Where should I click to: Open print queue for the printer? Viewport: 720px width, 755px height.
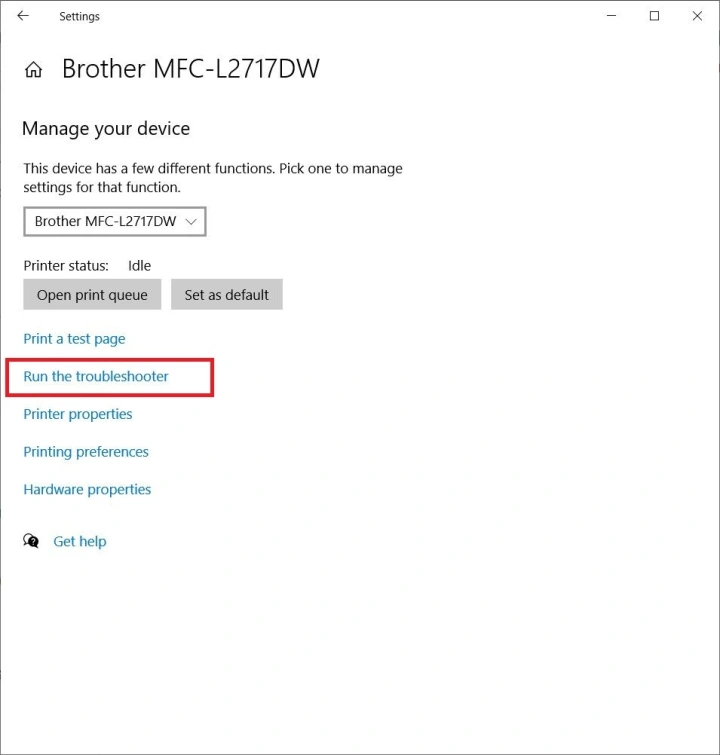click(92, 295)
